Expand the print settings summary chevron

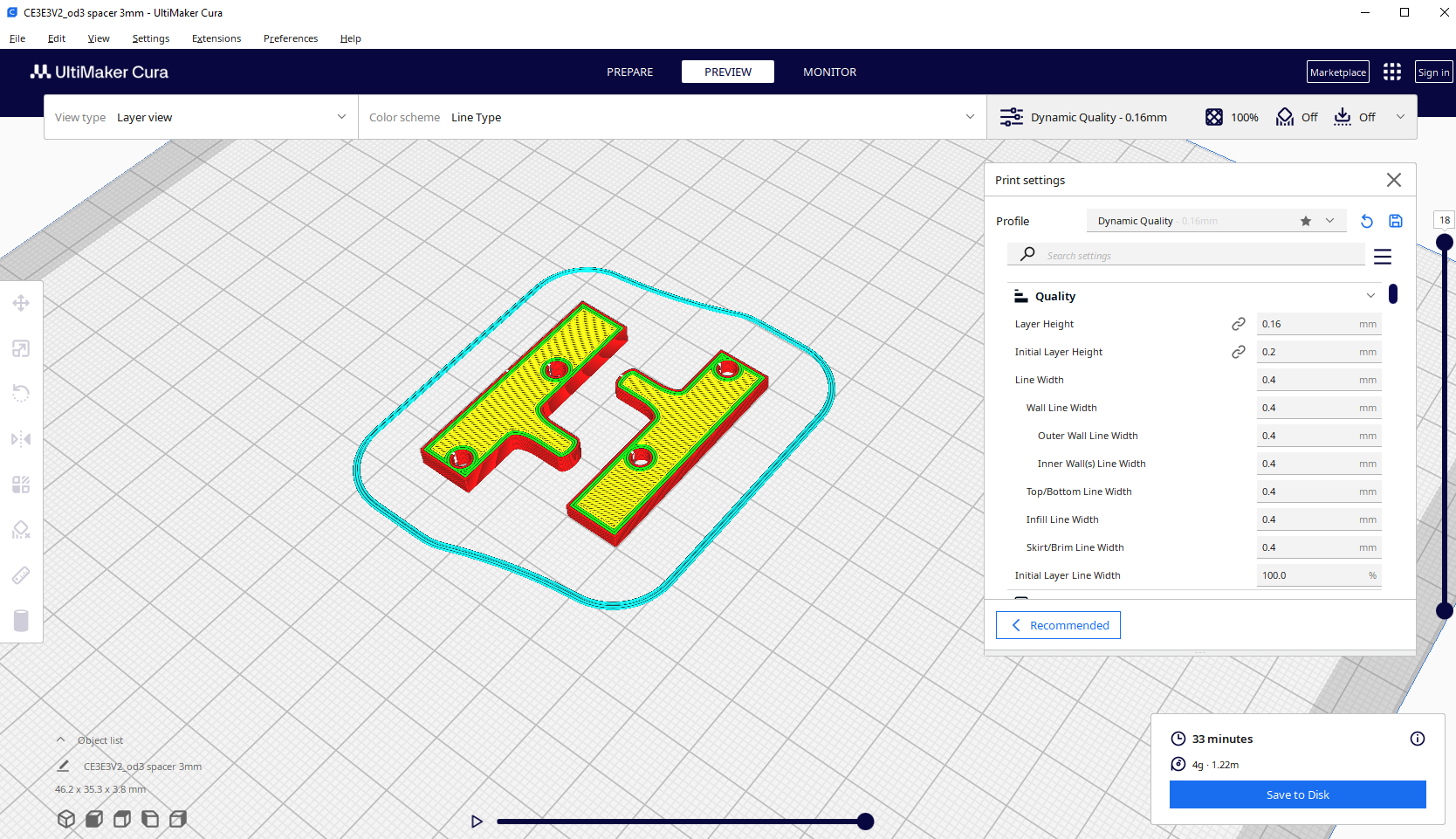pyautogui.click(x=1400, y=117)
